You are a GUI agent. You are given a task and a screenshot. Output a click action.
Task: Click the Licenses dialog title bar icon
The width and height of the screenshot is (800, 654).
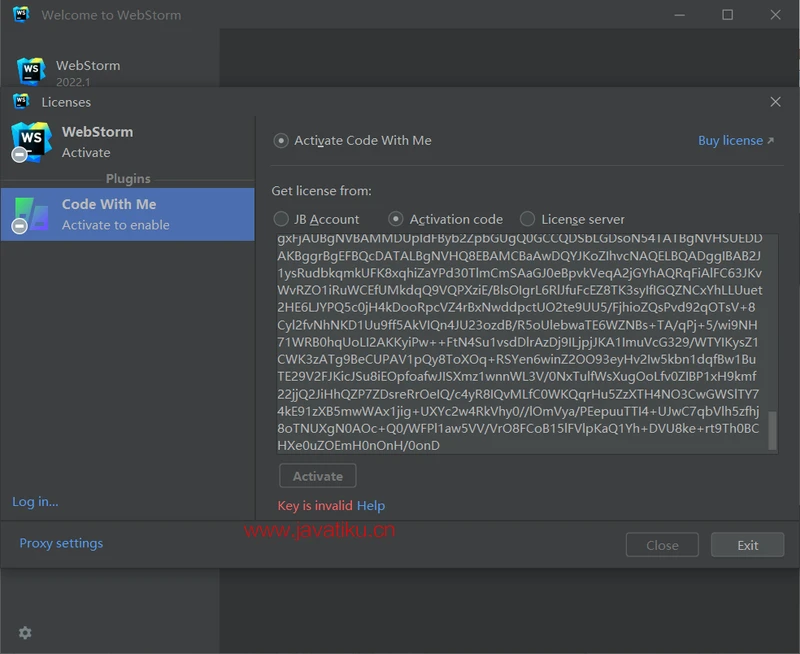pyautogui.click(x=21, y=102)
